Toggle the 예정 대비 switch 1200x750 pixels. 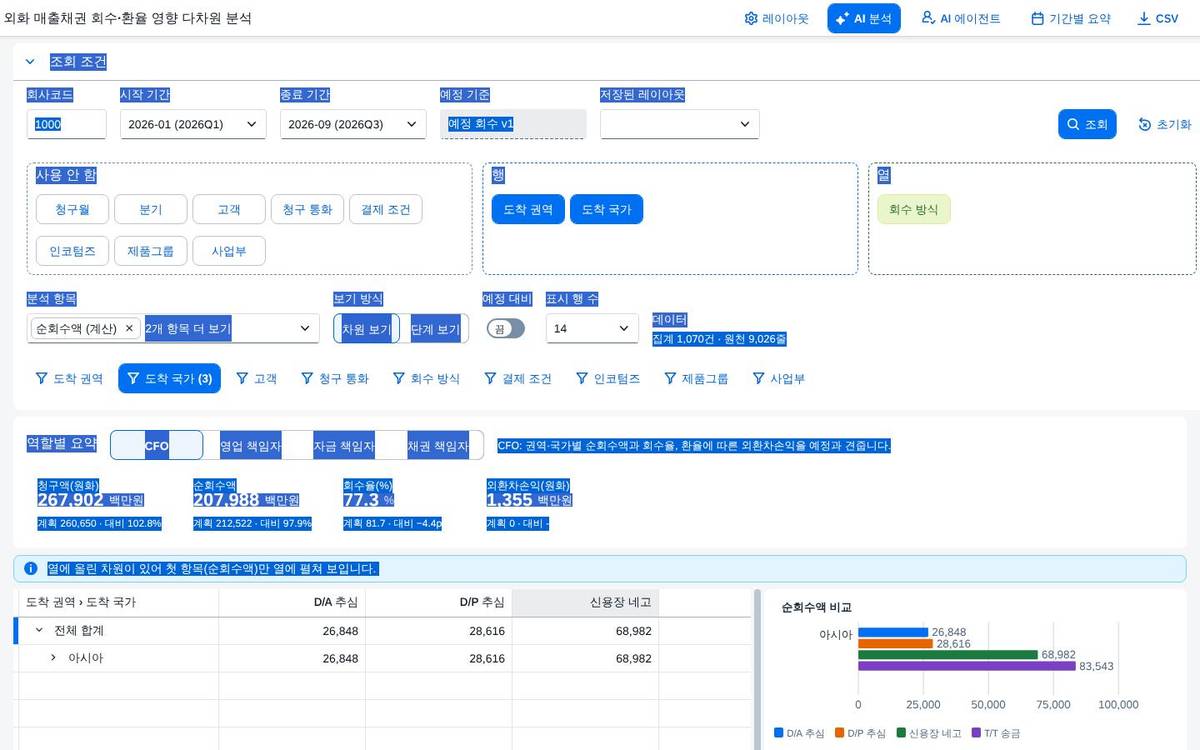506,328
